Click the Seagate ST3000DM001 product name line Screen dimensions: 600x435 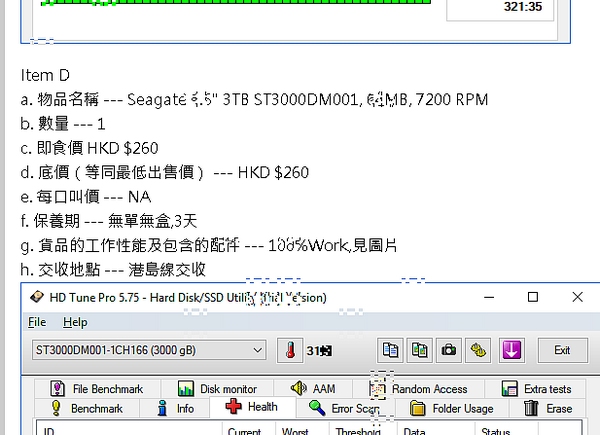pyautogui.click(x=254, y=99)
